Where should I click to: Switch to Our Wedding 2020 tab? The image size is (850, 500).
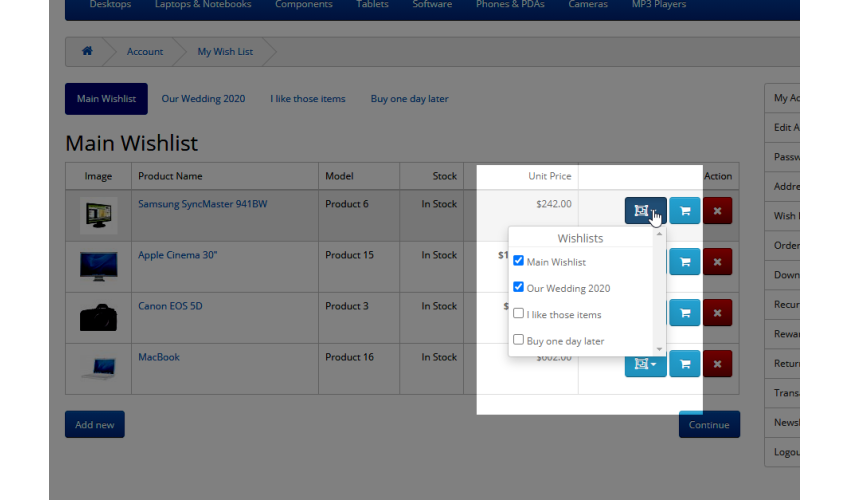click(203, 99)
